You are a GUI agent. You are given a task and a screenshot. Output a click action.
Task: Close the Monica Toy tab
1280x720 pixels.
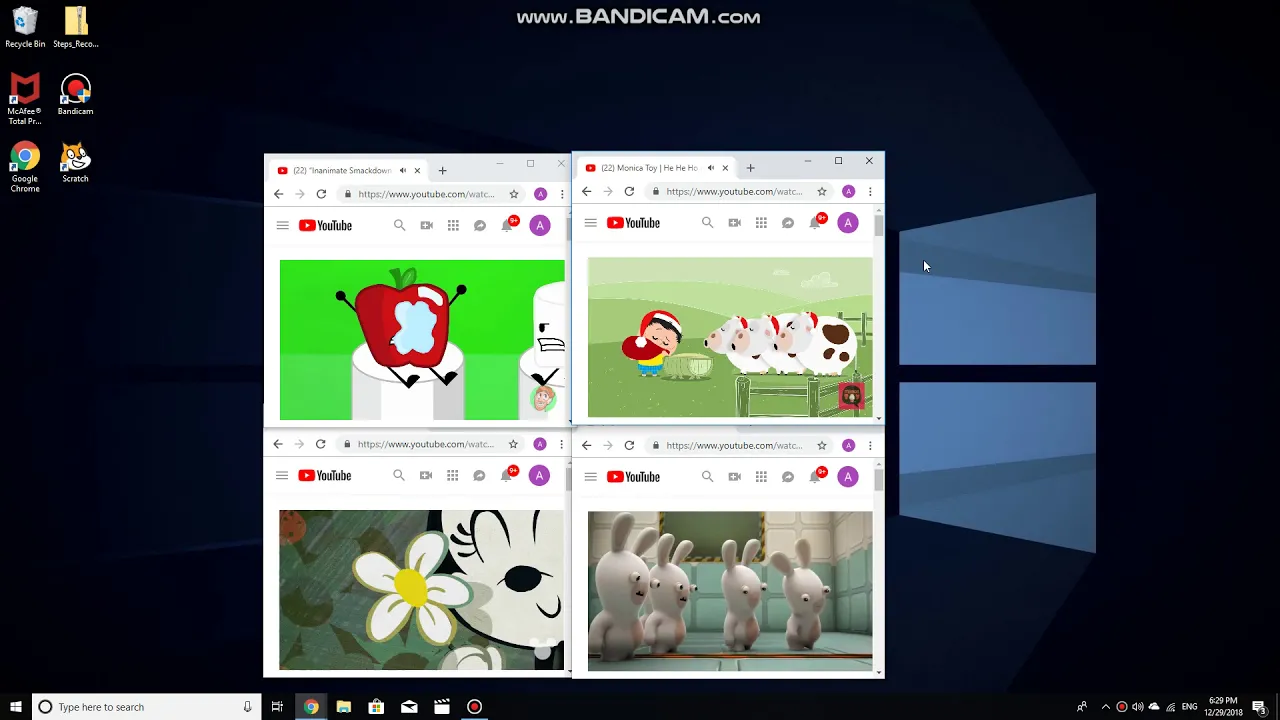click(725, 168)
